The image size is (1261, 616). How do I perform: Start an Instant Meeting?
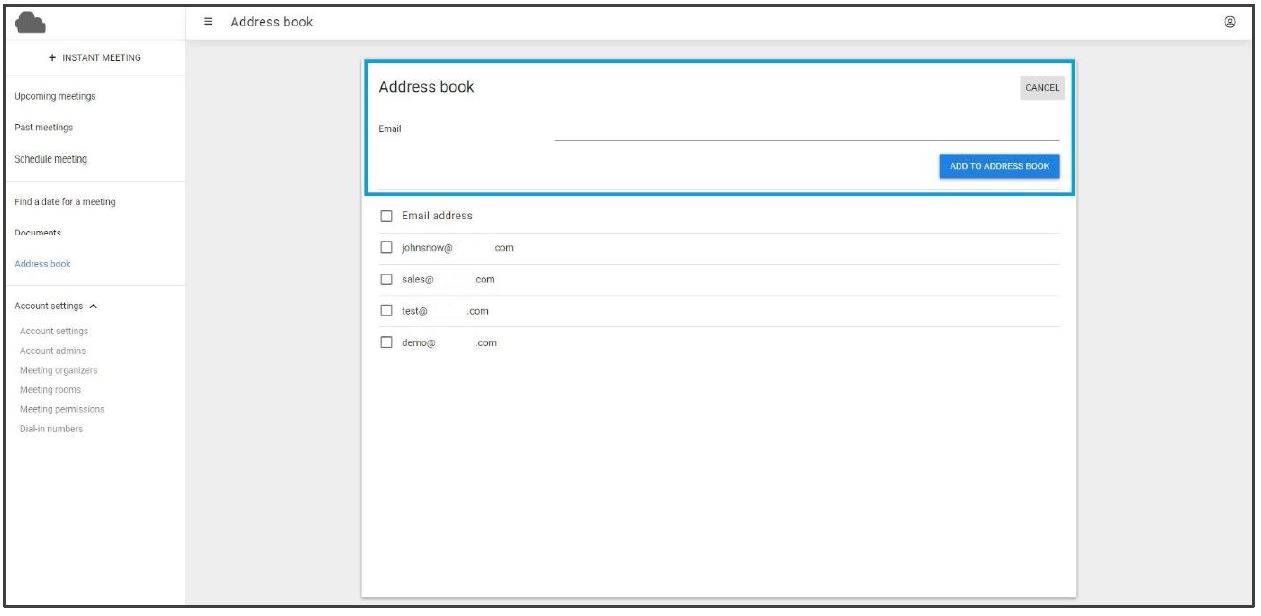coord(94,58)
